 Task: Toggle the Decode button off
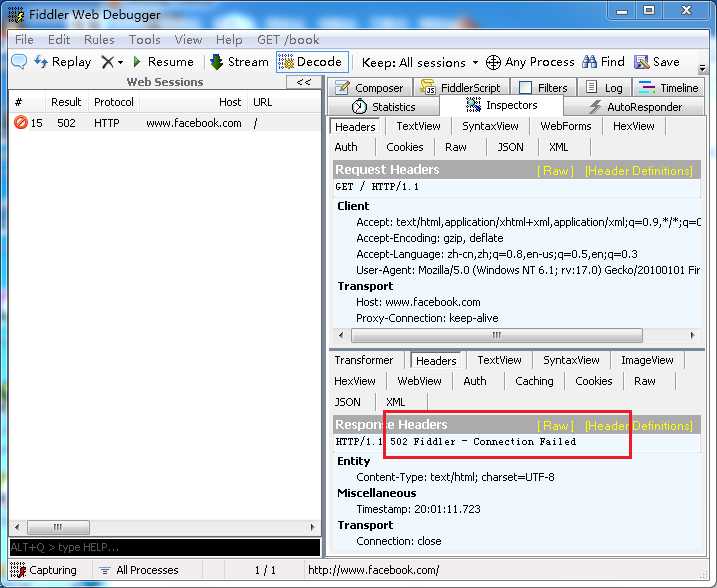point(312,62)
